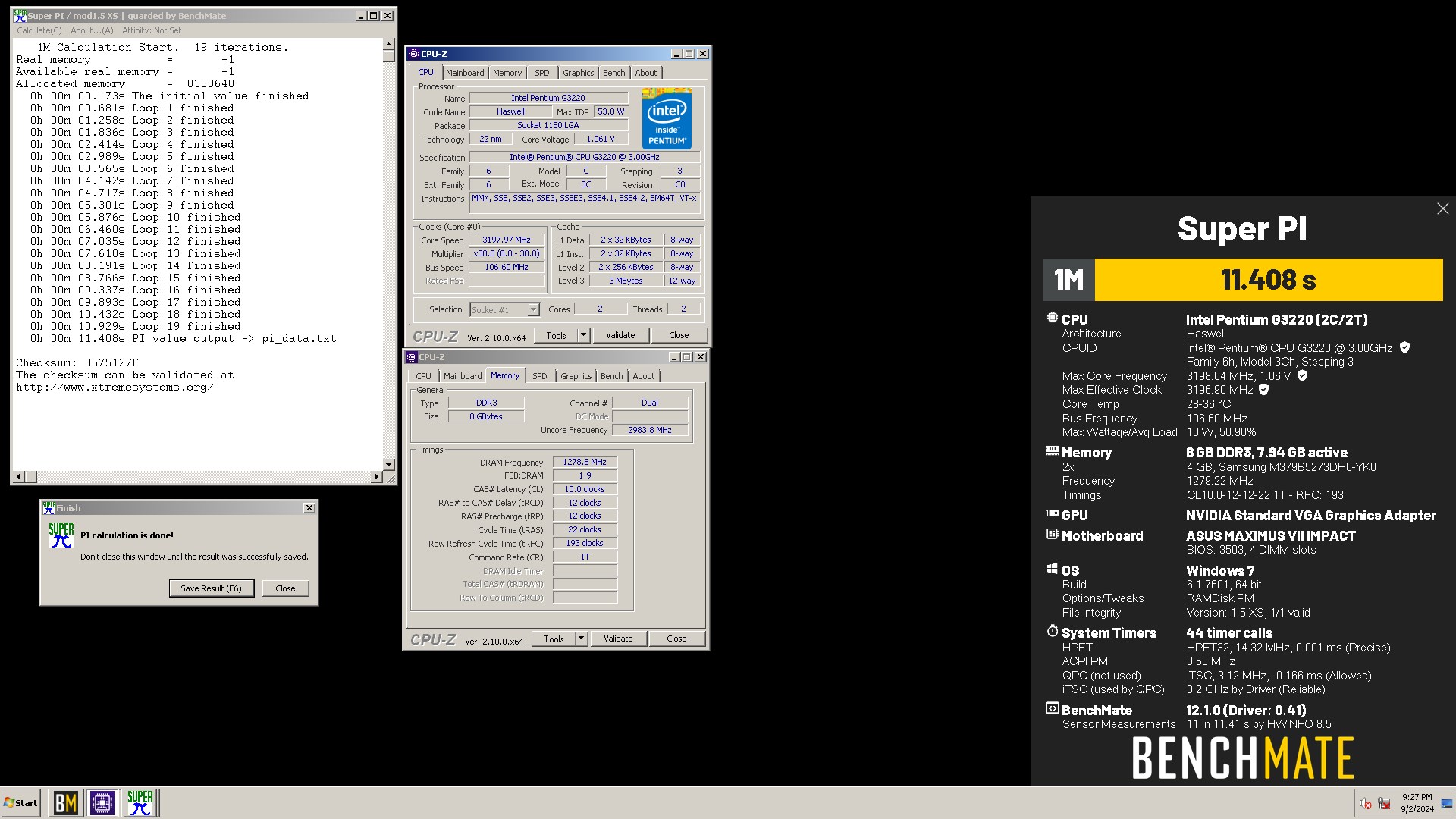Click the top CPU-Z window title icon
Viewport: 1456px width, 819px height.
click(x=413, y=54)
